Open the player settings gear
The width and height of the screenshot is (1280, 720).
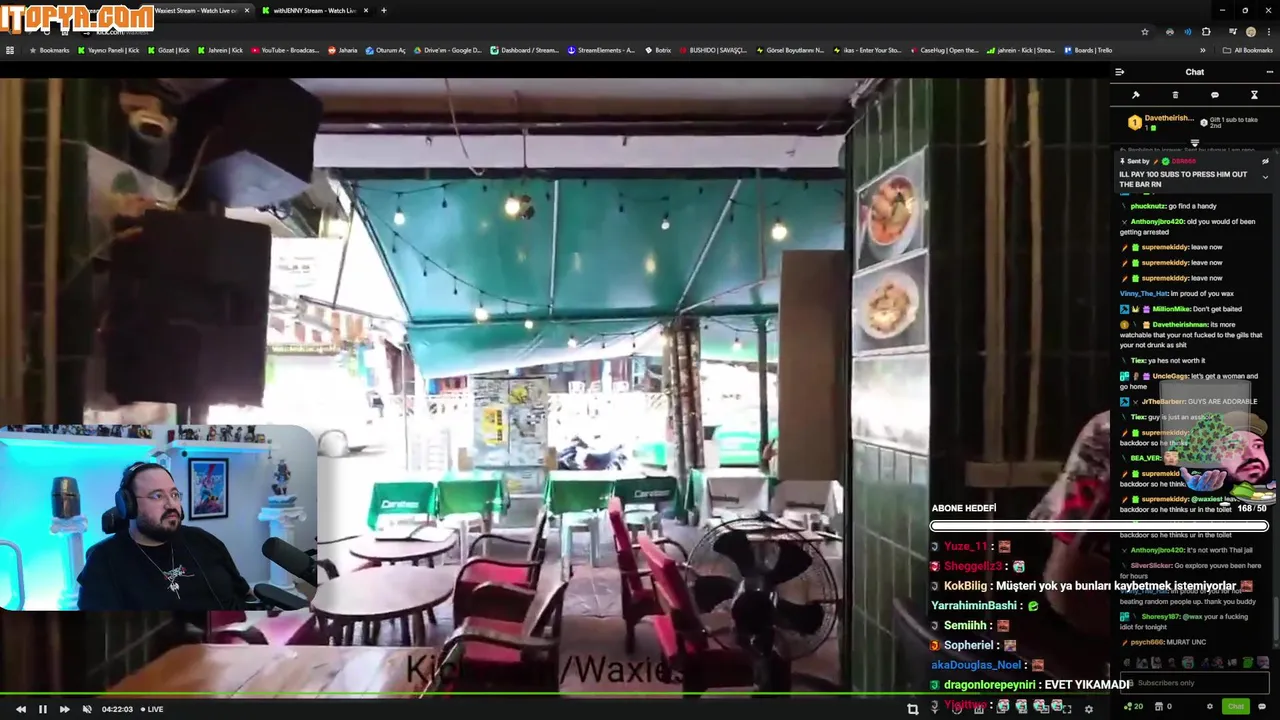pos(1089,709)
